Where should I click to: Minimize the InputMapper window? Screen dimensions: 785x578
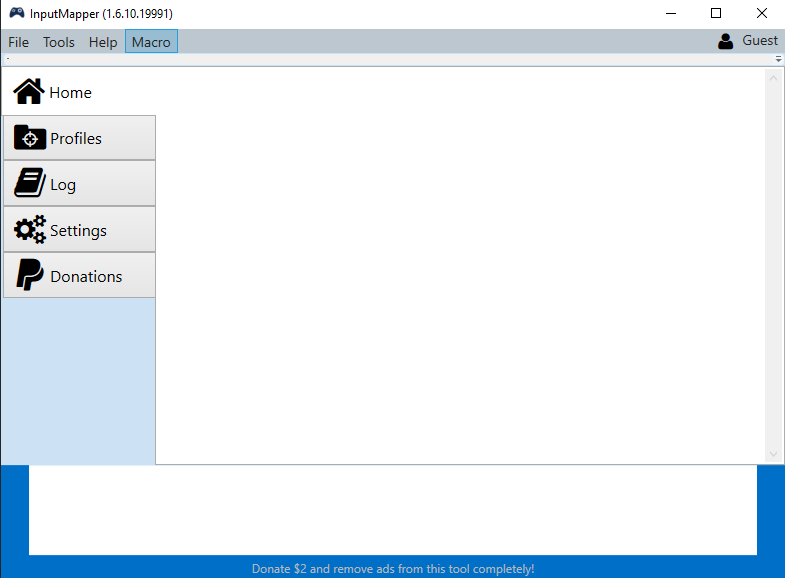[x=671, y=14]
